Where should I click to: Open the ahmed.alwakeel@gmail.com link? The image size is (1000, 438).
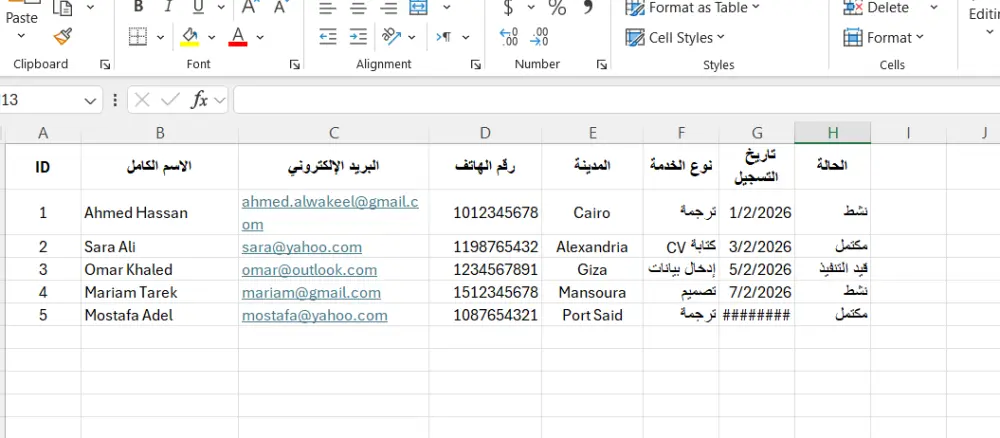coord(330,213)
